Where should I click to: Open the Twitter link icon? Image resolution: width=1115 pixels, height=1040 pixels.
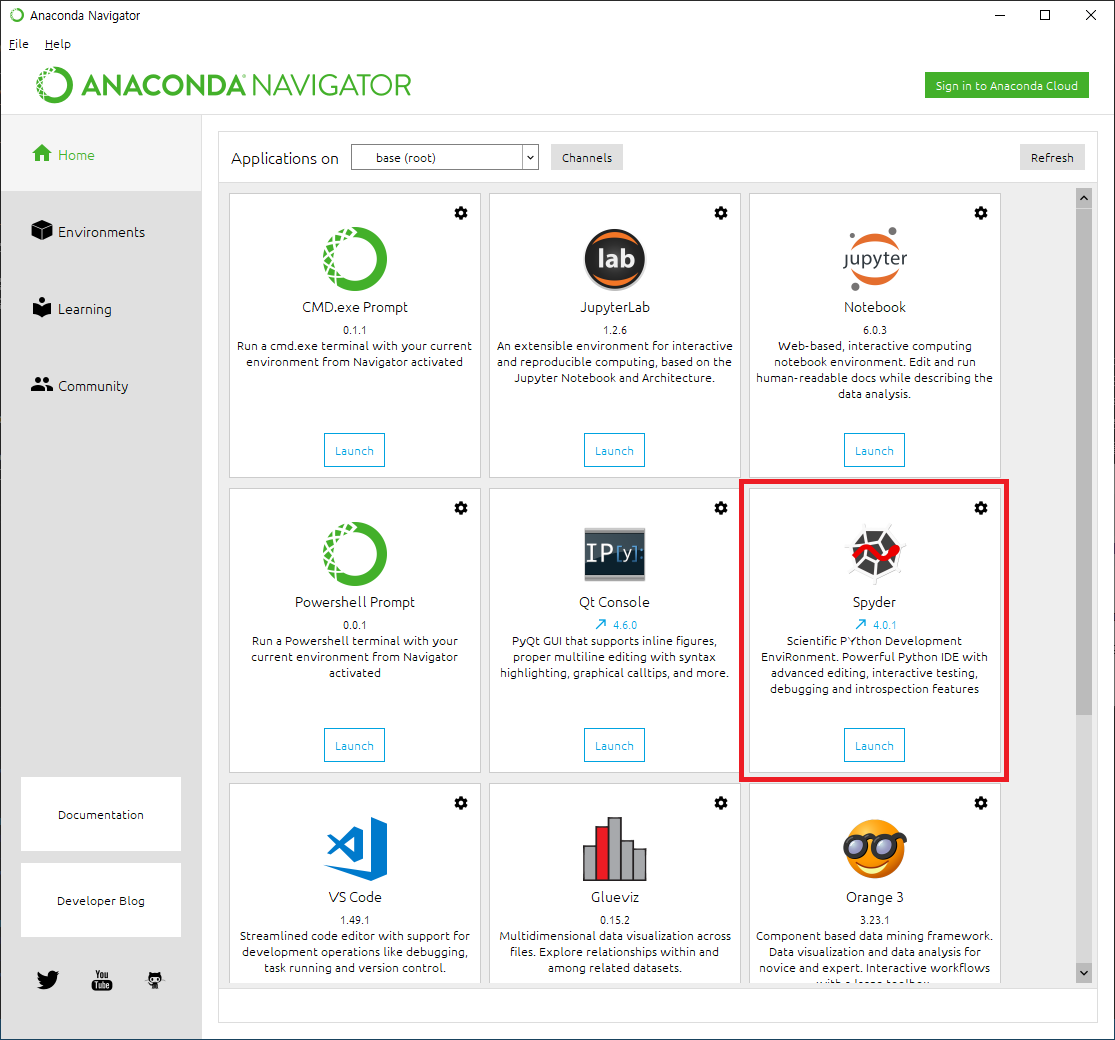click(x=48, y=980)
